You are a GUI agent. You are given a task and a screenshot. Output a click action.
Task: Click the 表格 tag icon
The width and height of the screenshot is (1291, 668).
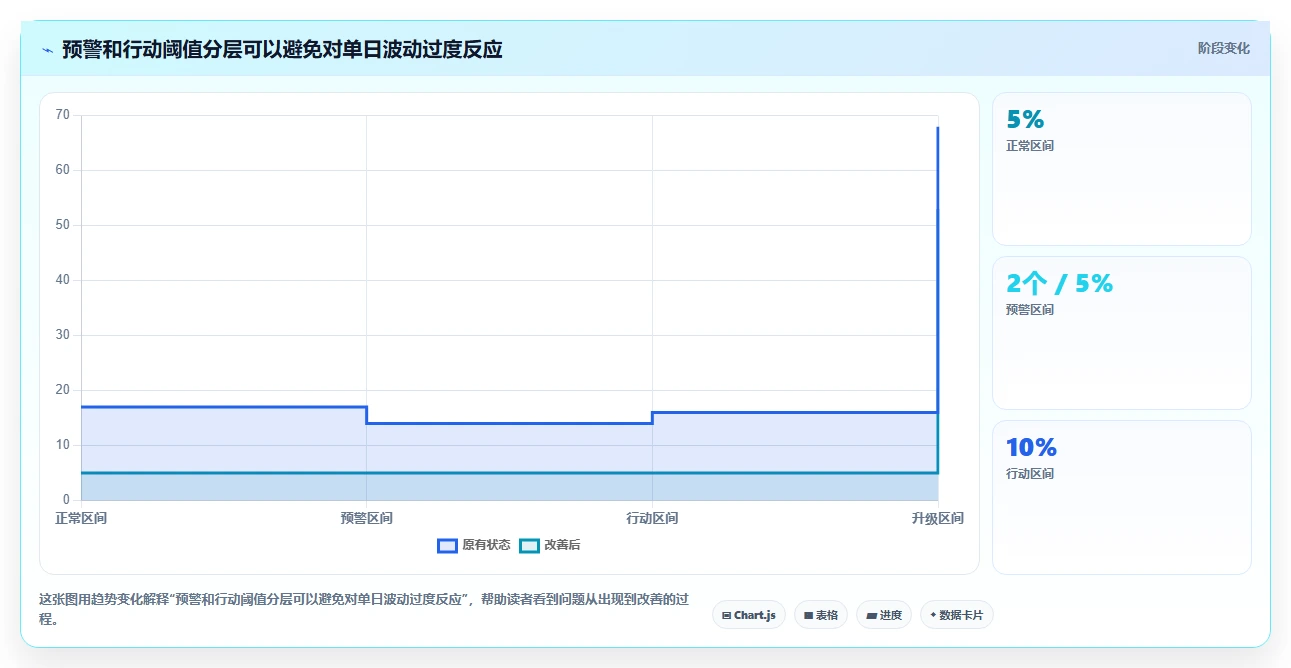pyautogui.click(x=808, y=615)
